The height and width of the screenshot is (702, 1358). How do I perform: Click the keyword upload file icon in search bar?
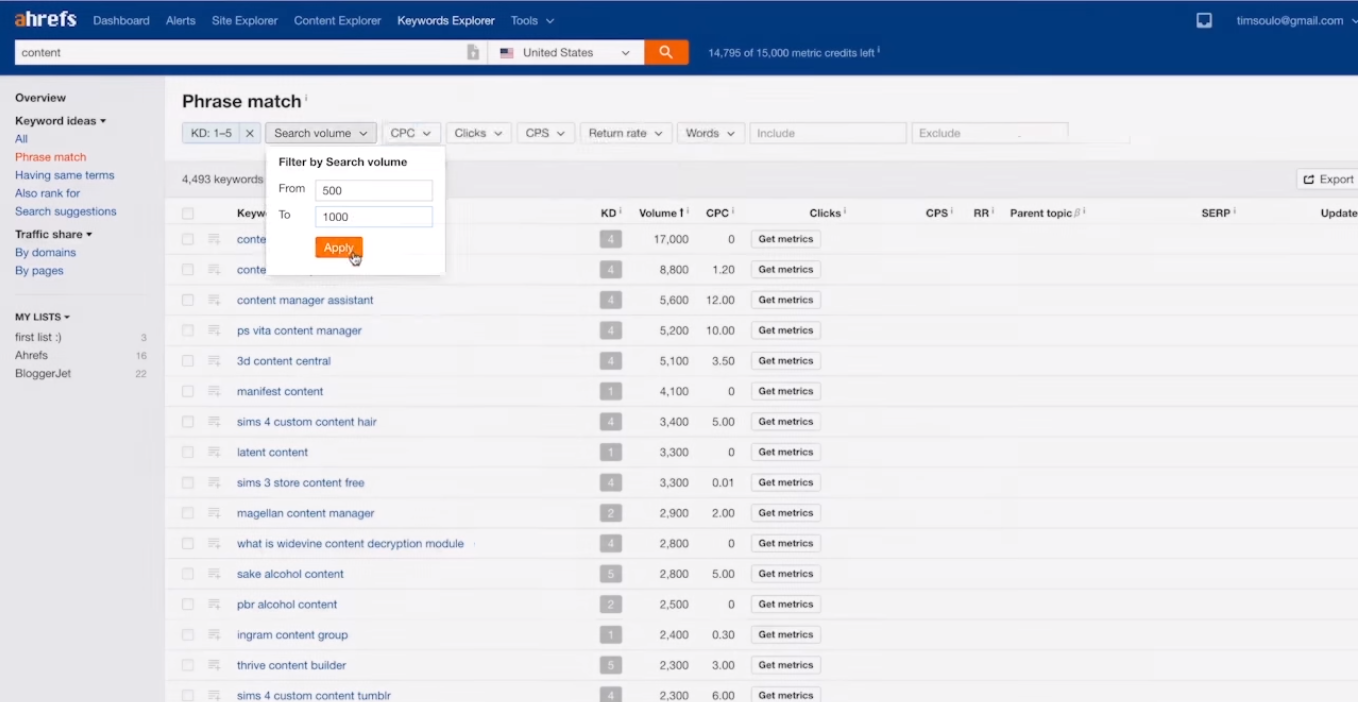point(473,53)
